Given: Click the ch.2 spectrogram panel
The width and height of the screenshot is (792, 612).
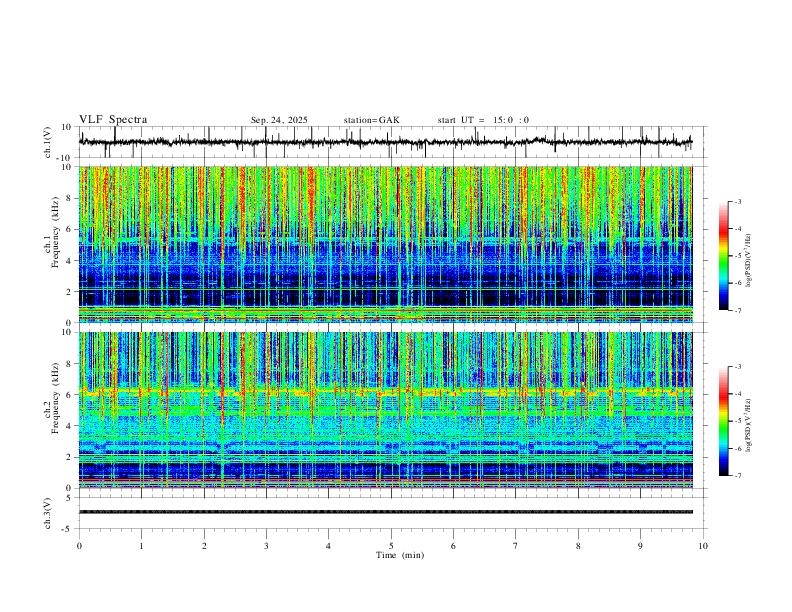Looking at the screenshot, I should pos(386,410).
